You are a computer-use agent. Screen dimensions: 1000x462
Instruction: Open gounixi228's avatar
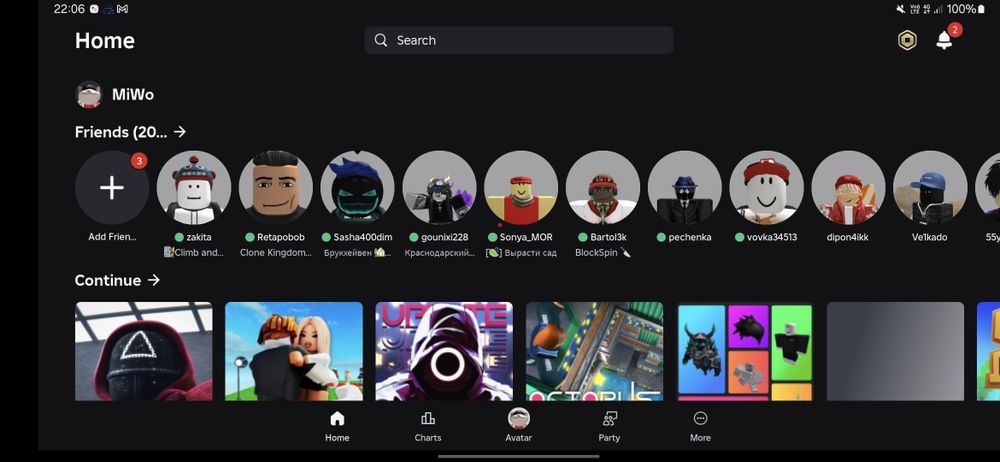[439, 188]
